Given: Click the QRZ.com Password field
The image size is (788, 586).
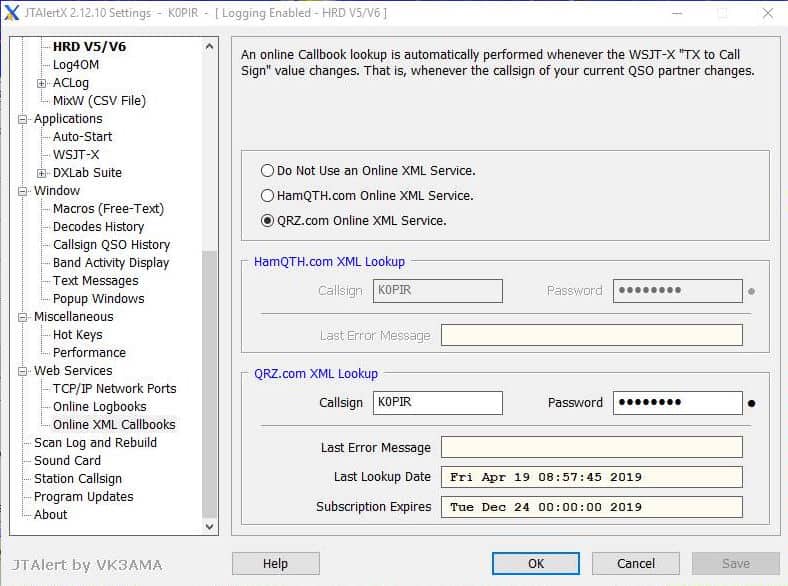Looking at the screenshot, I should 677,403.
